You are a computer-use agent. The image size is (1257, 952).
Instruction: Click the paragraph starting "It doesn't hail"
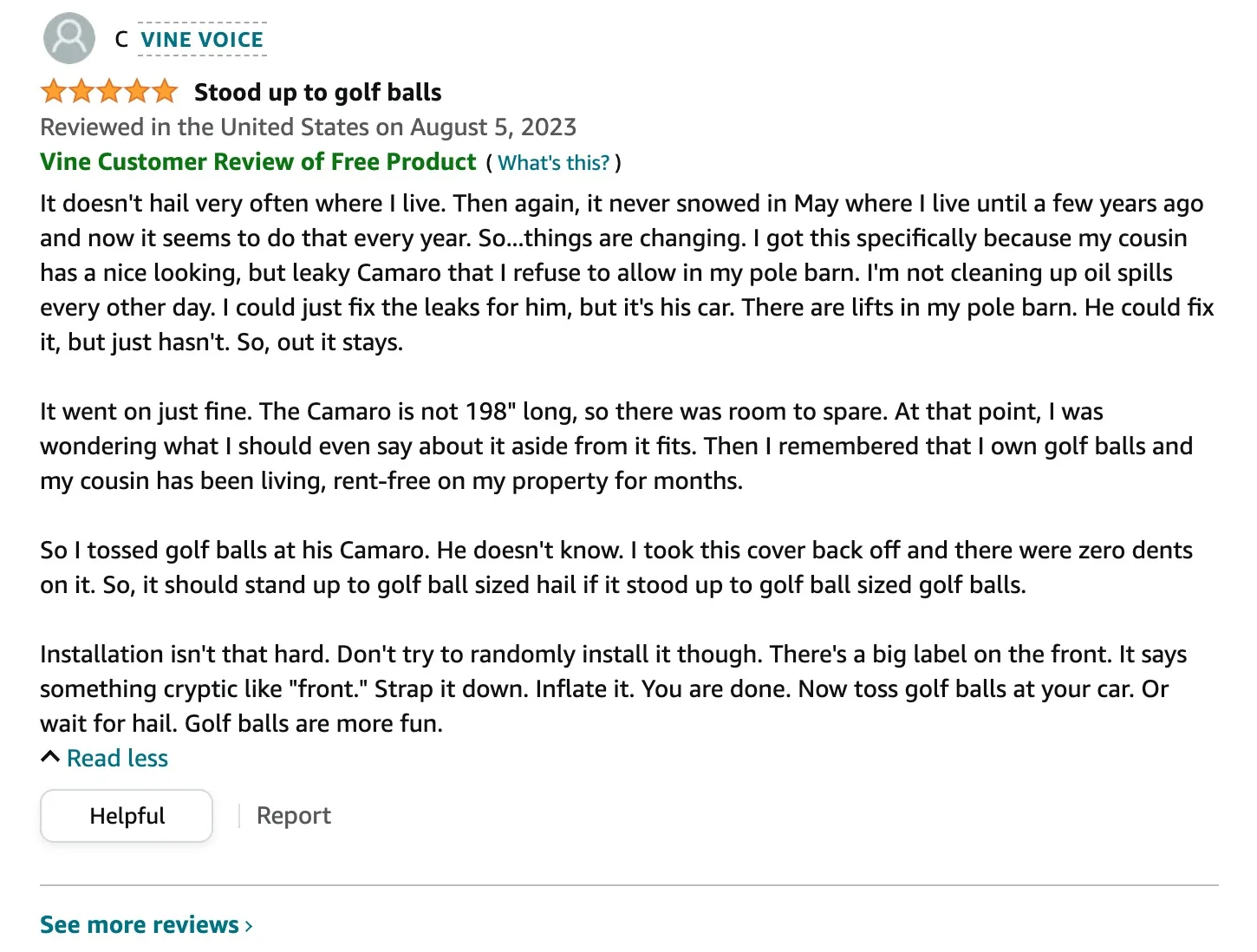(x=624, y=272)
